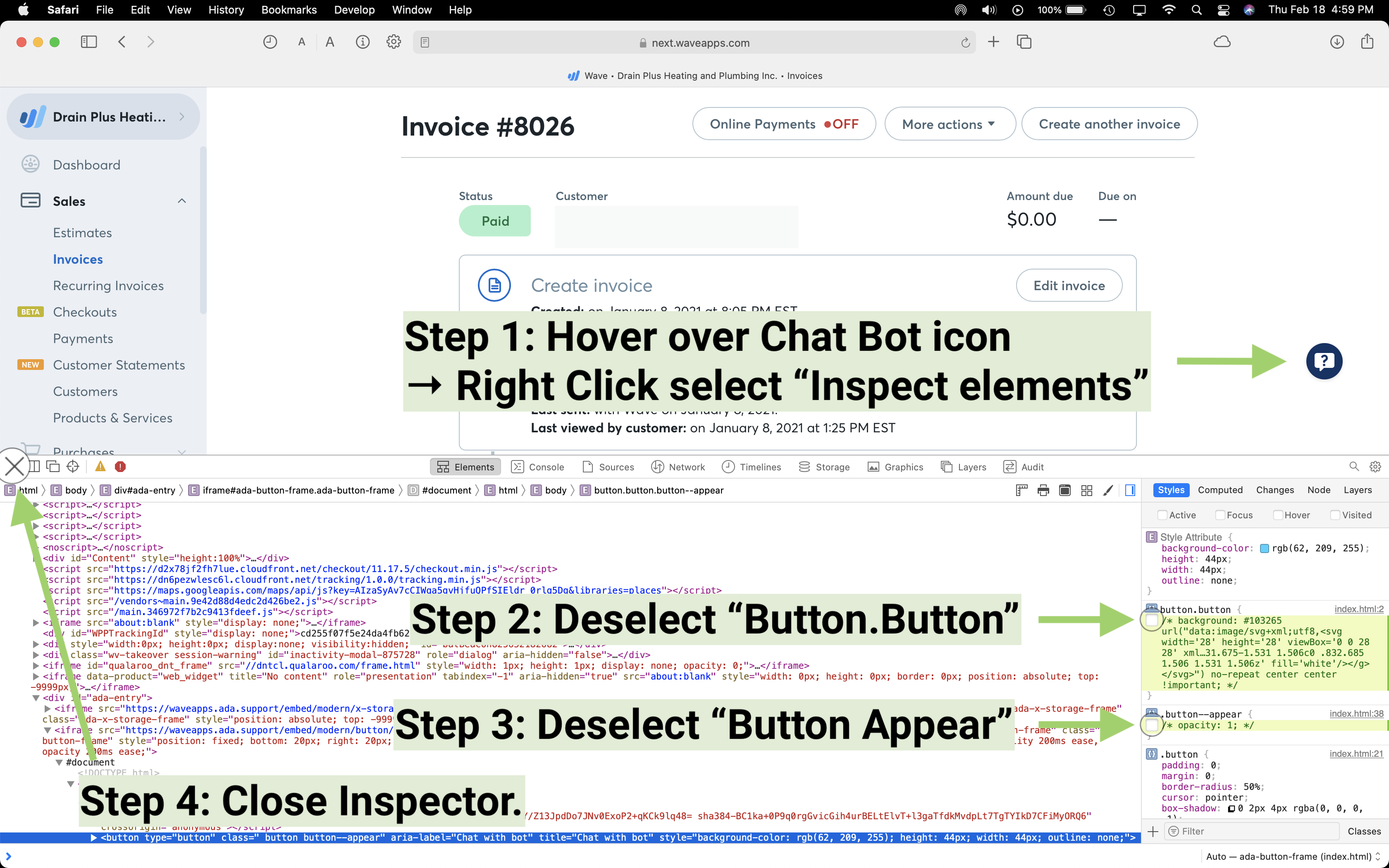The image size is (1389, 868).
Task: Open the Web Inspector search magnifier
Action: tap(1354, 467)
